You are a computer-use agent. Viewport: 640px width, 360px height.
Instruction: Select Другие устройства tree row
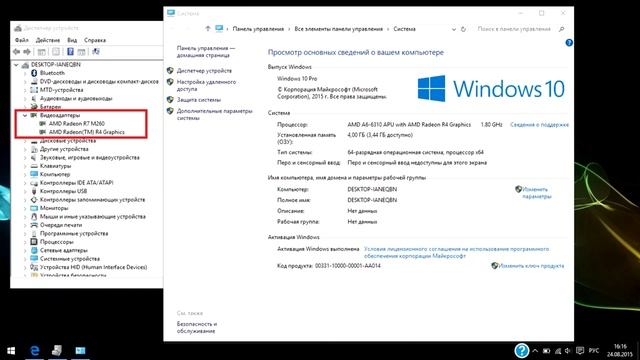click(x=64, y=149)
